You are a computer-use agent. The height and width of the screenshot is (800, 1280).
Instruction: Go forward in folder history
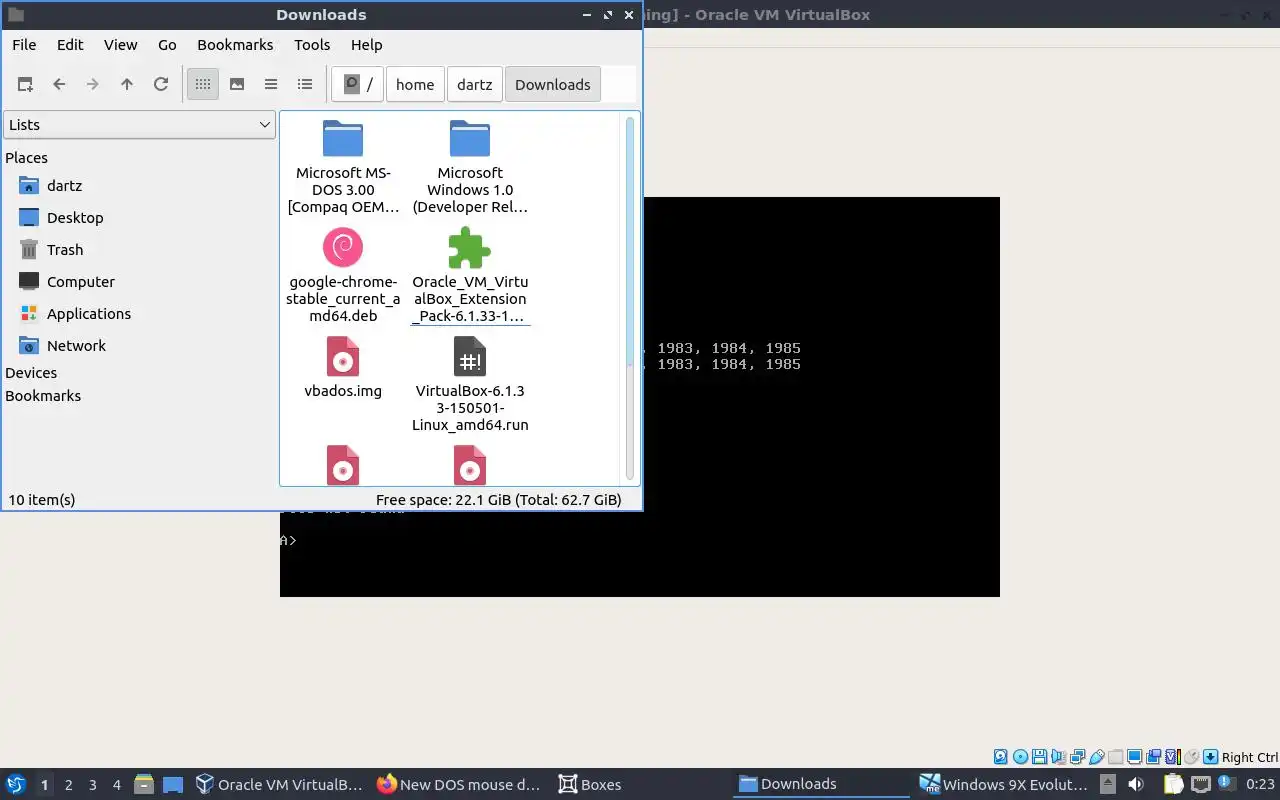93,85
